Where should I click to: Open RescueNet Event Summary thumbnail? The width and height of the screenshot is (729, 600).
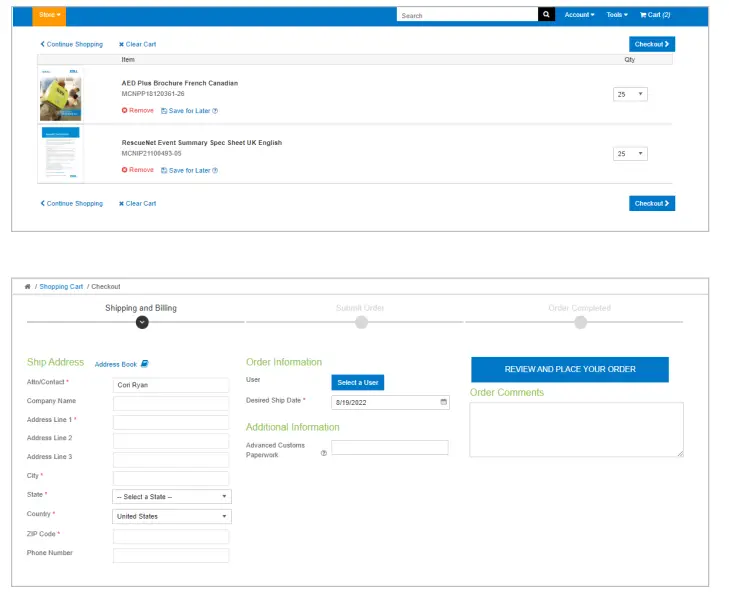click(61, 153)
